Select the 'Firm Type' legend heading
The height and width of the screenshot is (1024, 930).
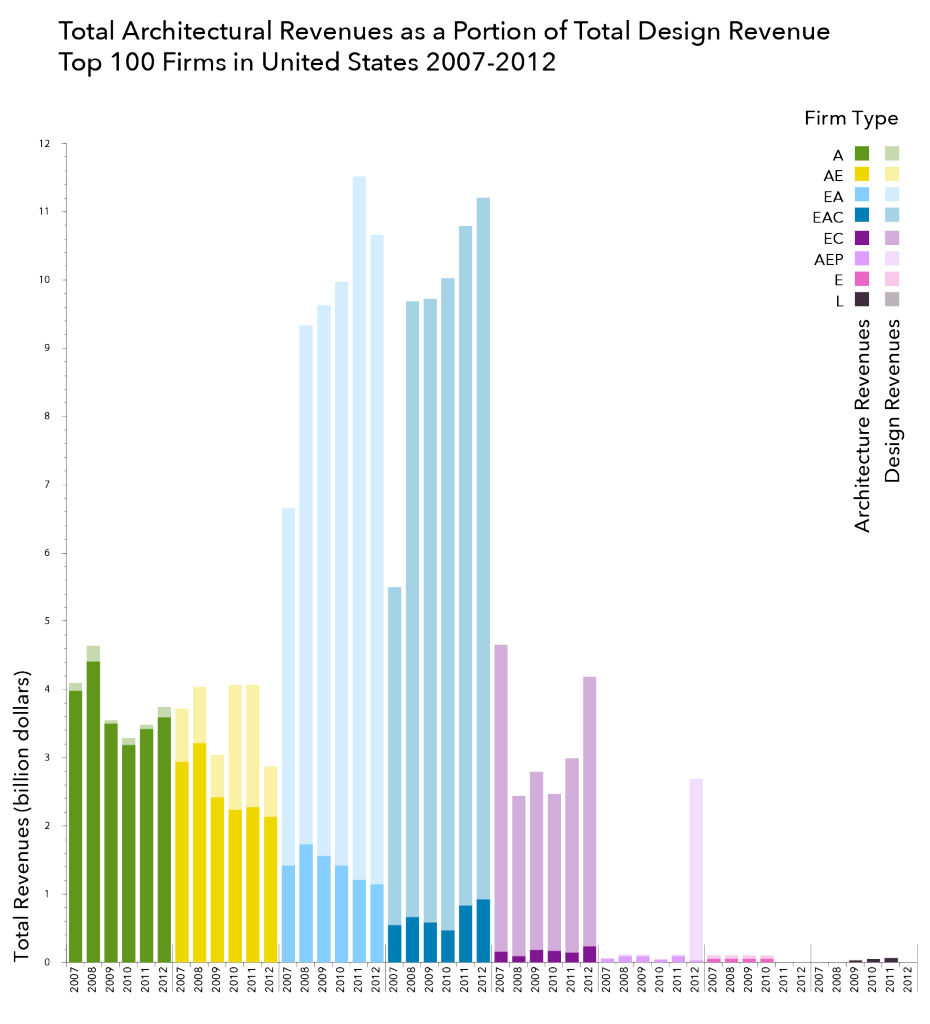point(851,118)
